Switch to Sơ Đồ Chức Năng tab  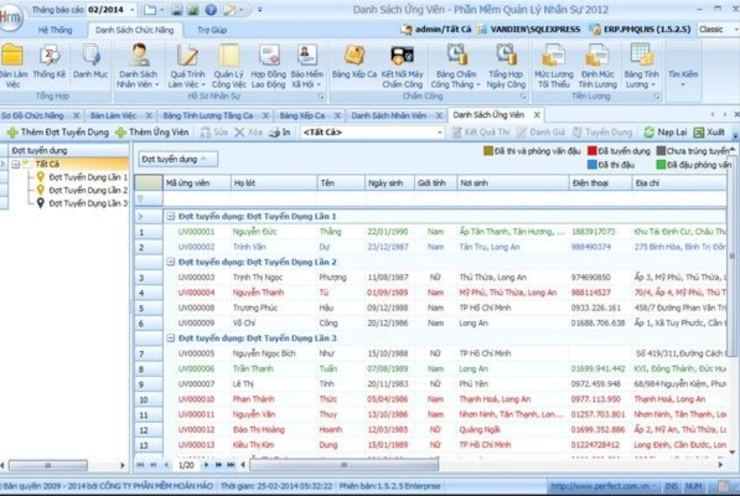32,115
